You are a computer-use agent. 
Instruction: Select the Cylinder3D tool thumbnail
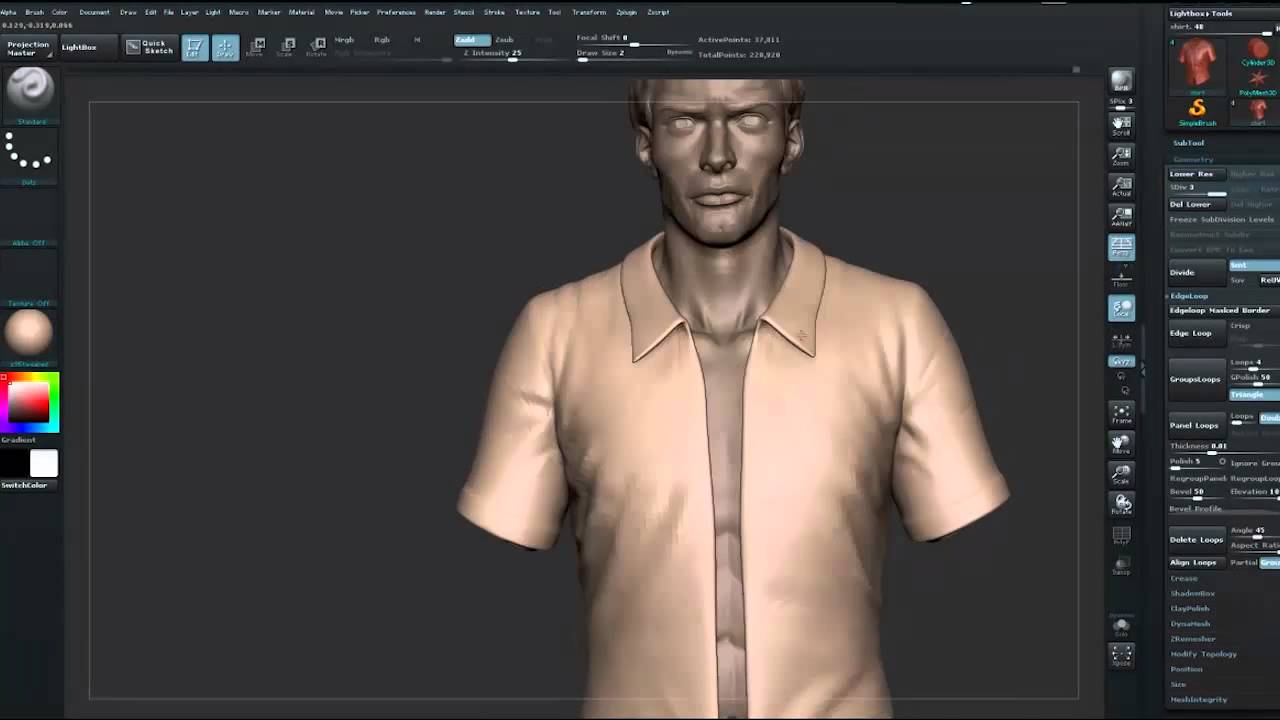[x=1257, y=52]
